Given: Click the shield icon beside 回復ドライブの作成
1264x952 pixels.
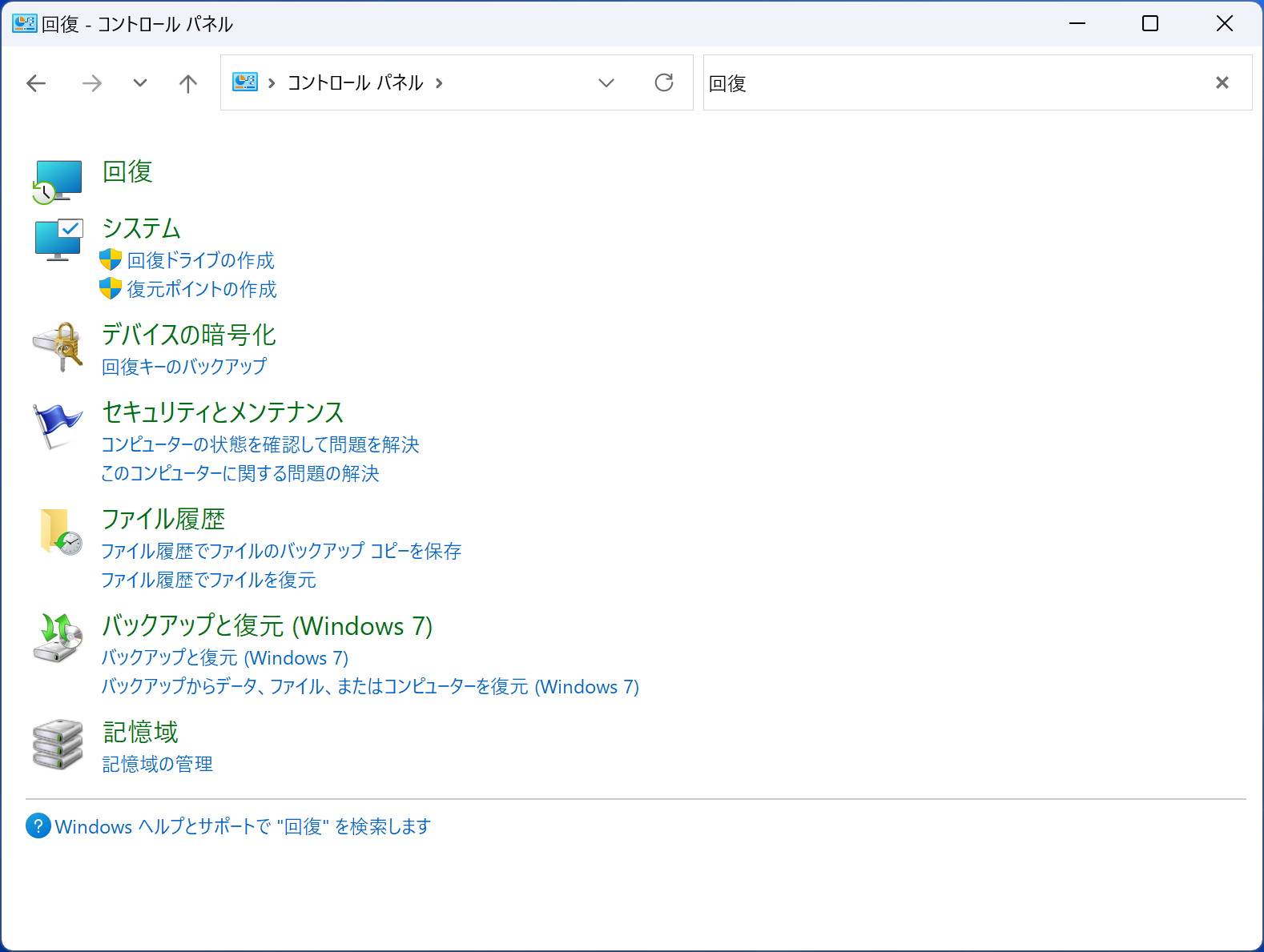Looking at the screenshot, I should [x=111, y=259].
